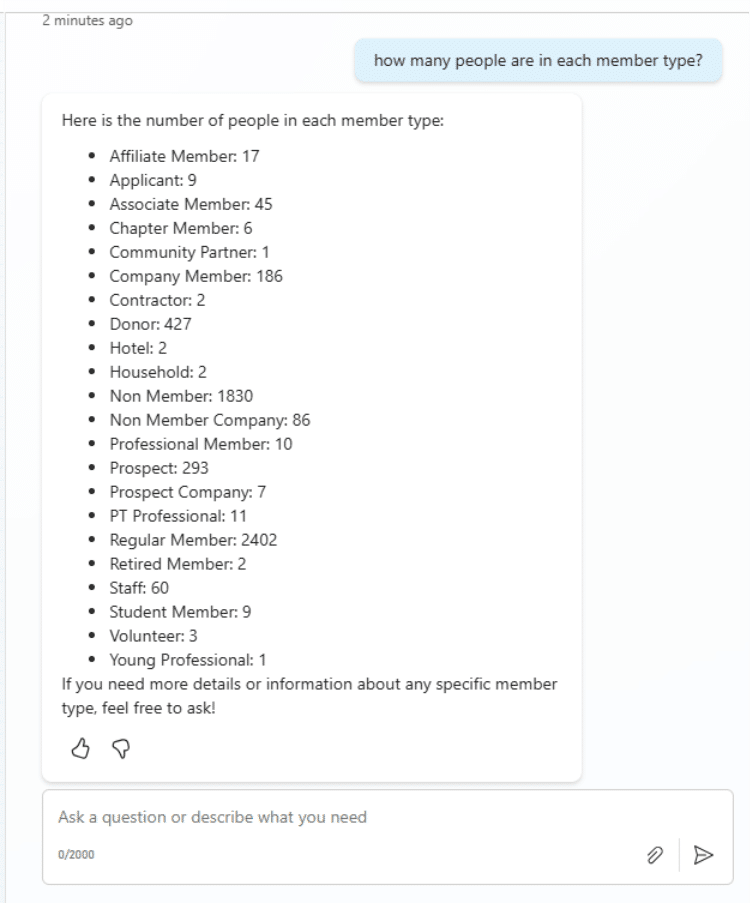Image resolution: width=750 pixels, height=903 pixels.
Task: Click the thumbs down feedback icon
Action: pyautogui.click(x=120, y=748)
